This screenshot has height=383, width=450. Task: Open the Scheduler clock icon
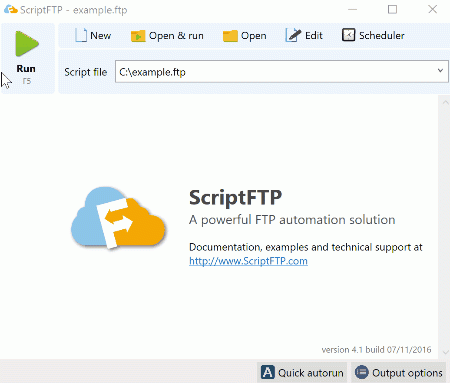click(x=348, y=35)
